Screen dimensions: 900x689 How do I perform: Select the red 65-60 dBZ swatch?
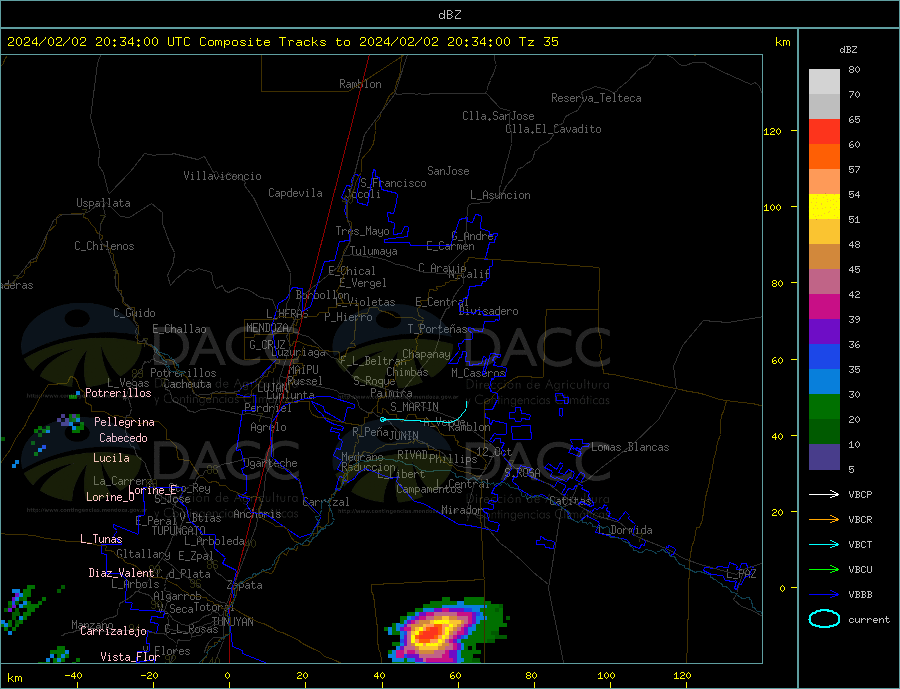click(824, 131)
